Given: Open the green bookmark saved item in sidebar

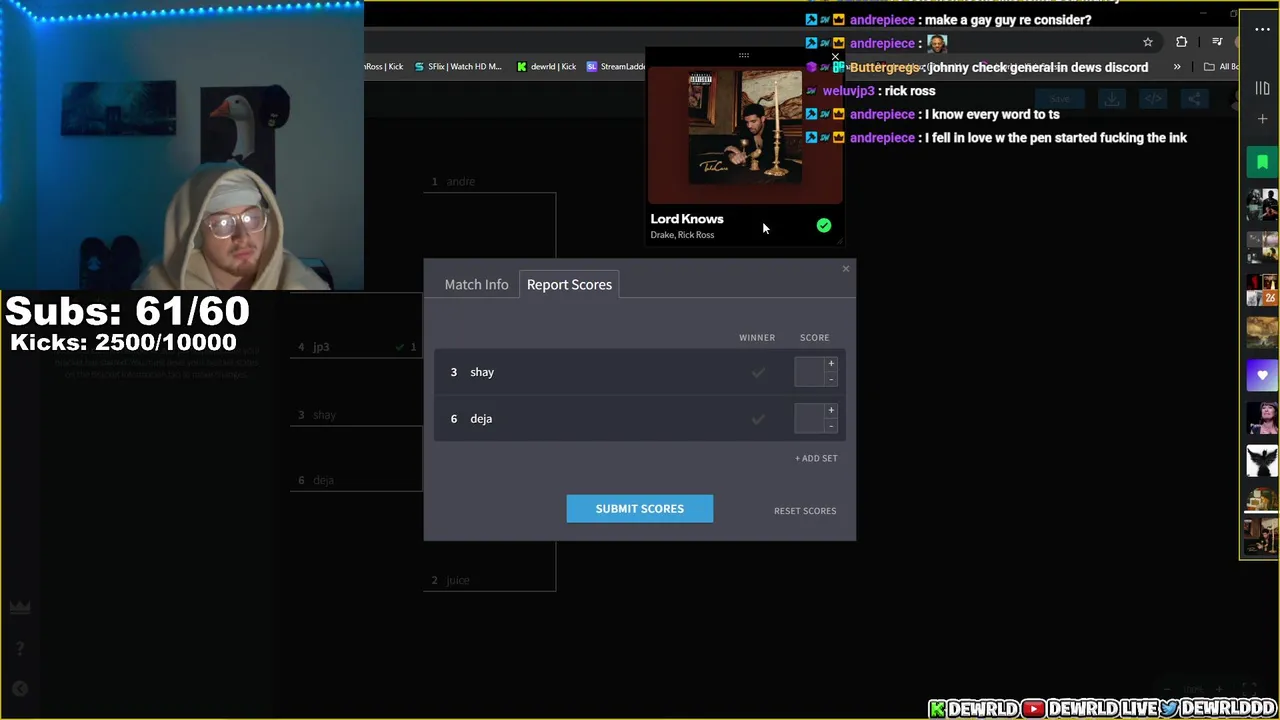Looking at the screenshot, I should pyautogui.click(x=1262, y=162).
